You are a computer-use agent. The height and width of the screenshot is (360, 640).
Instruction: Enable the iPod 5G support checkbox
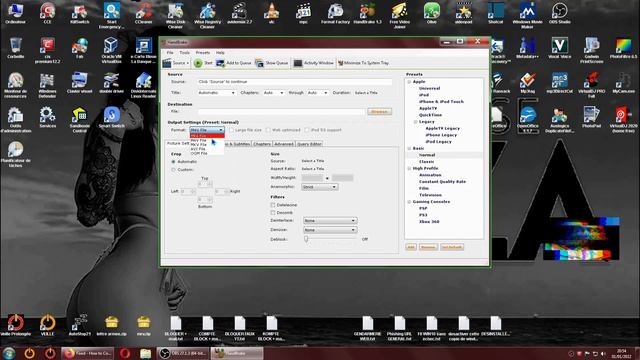307,130
